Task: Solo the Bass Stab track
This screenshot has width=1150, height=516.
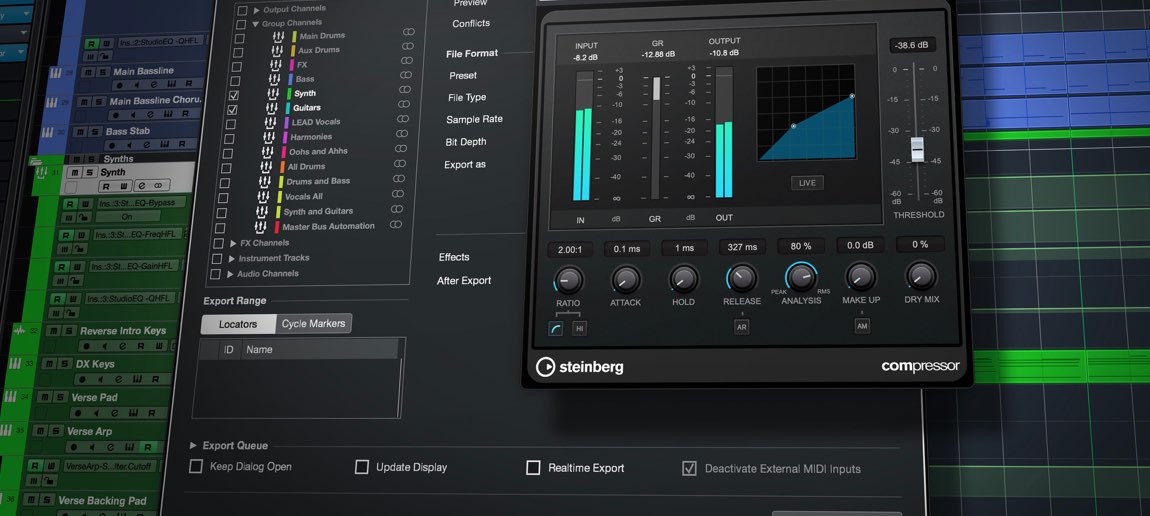Action: tap(96, 132)
